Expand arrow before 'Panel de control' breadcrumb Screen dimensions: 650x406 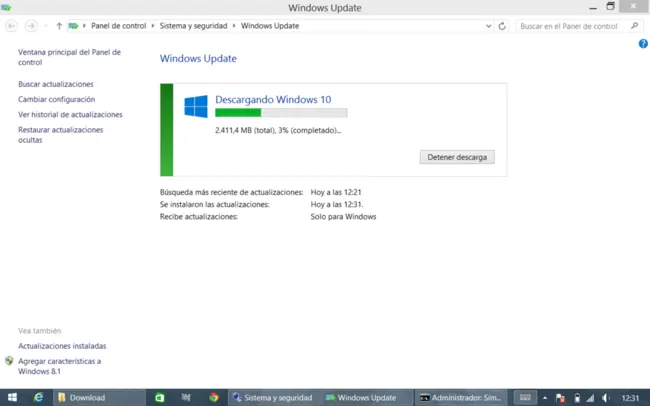point(84,26)
